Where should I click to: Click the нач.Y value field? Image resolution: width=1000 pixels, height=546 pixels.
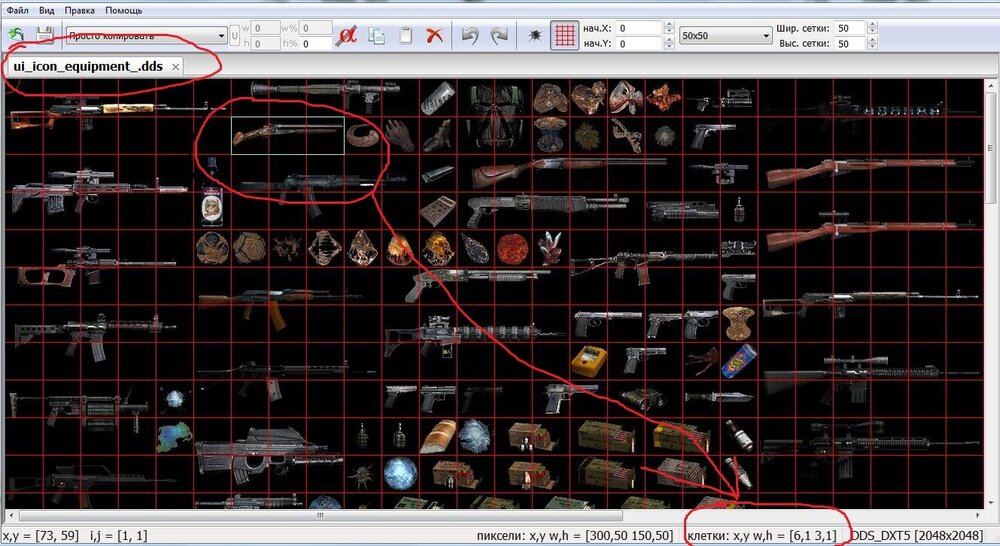(x=640, y=43)
